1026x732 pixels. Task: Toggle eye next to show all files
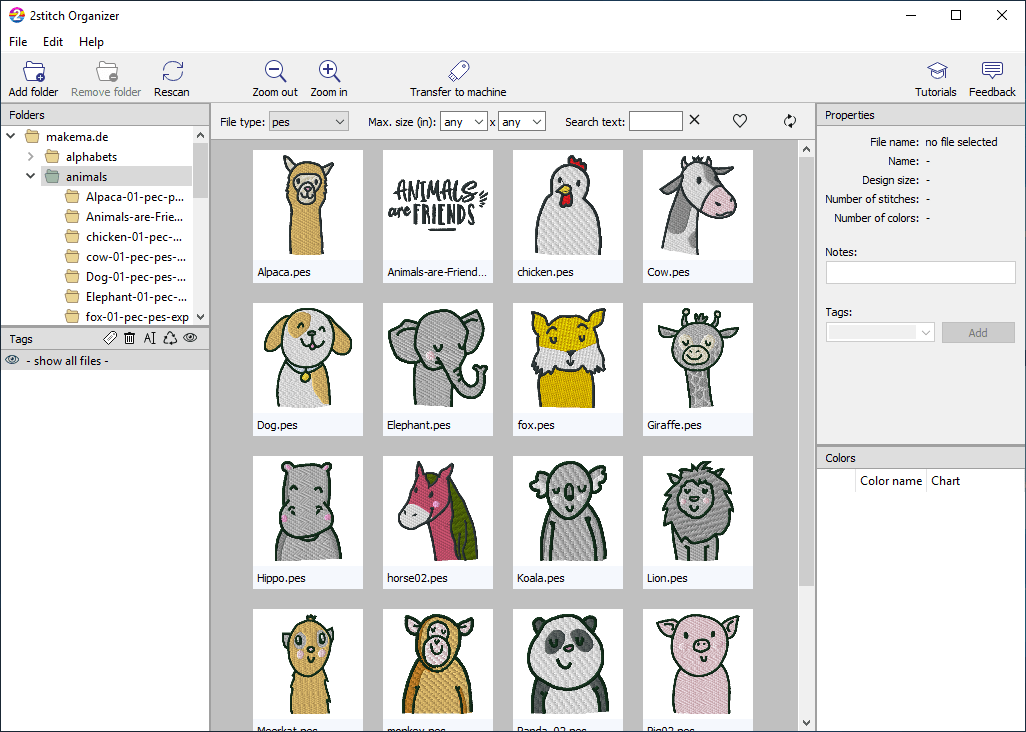(x=12, y=360)
